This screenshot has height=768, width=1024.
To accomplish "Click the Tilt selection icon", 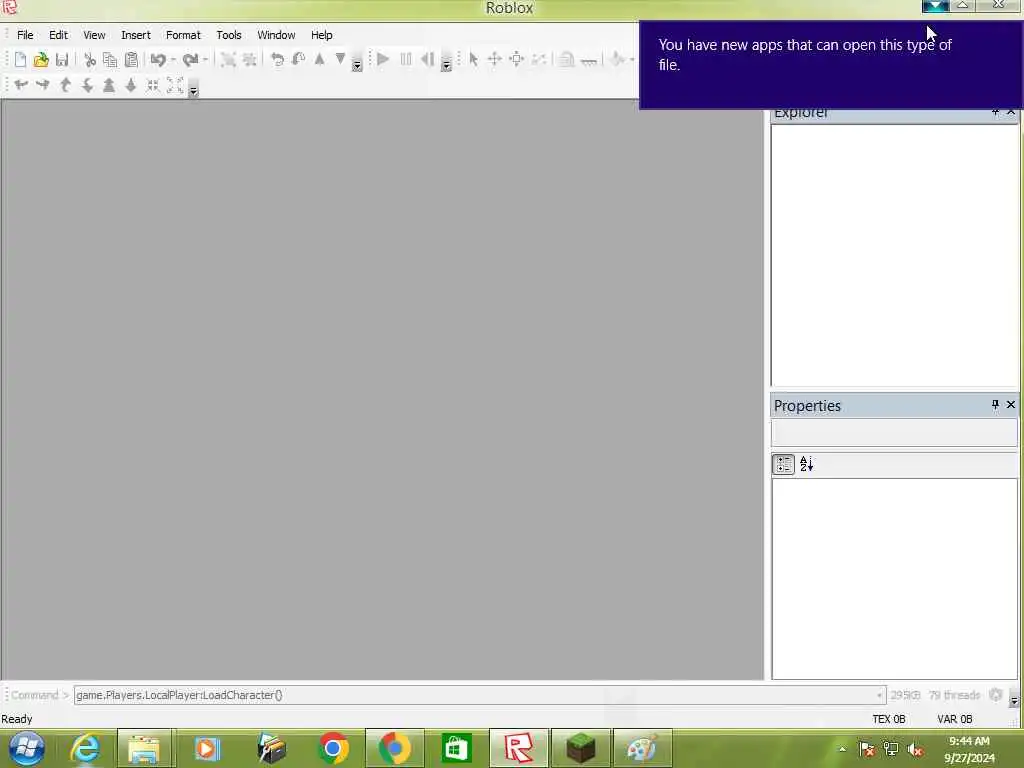I will 298,60.
